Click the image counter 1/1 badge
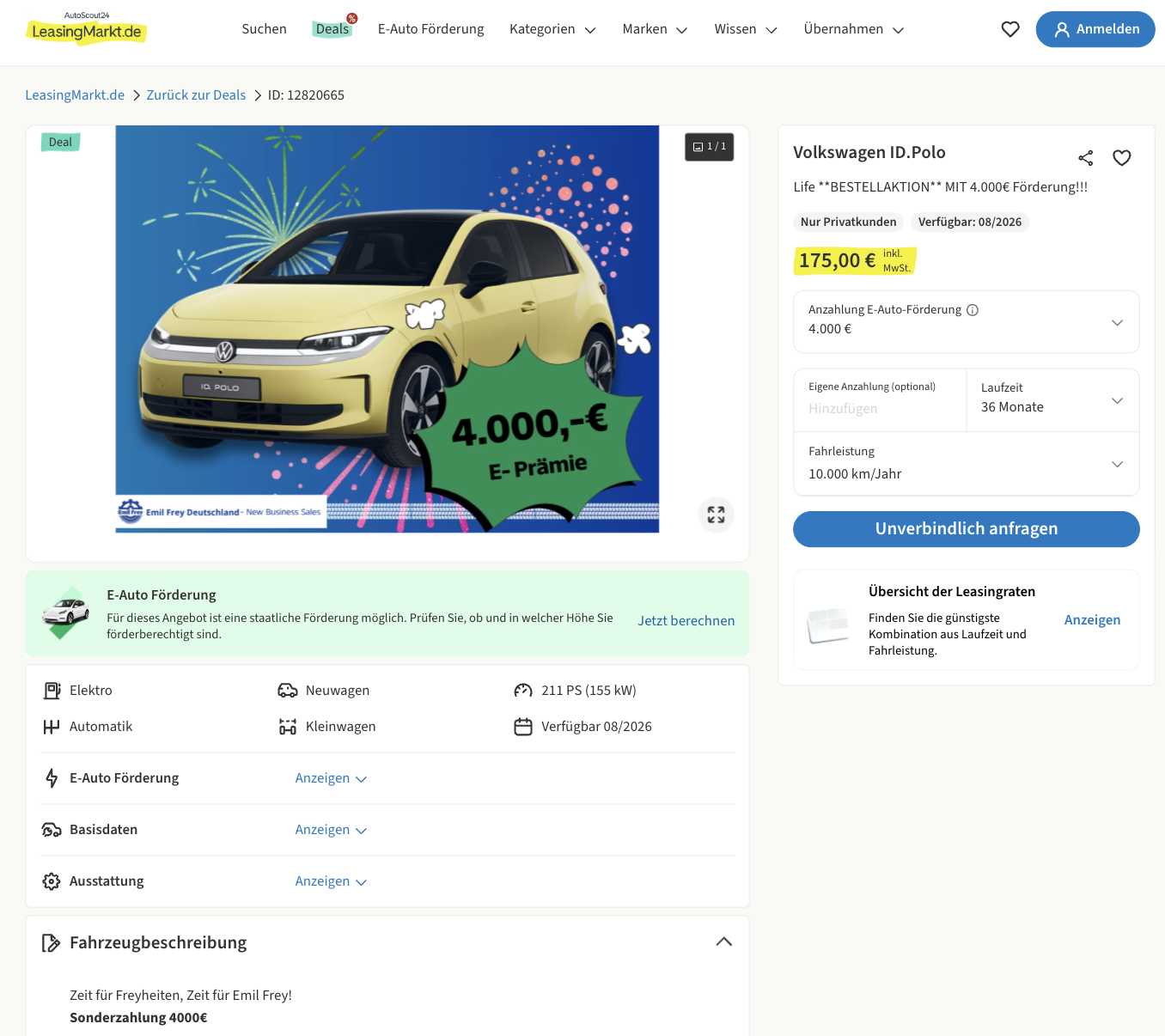The height and width of the screenshot is (1036, 1165). point(709,147)
